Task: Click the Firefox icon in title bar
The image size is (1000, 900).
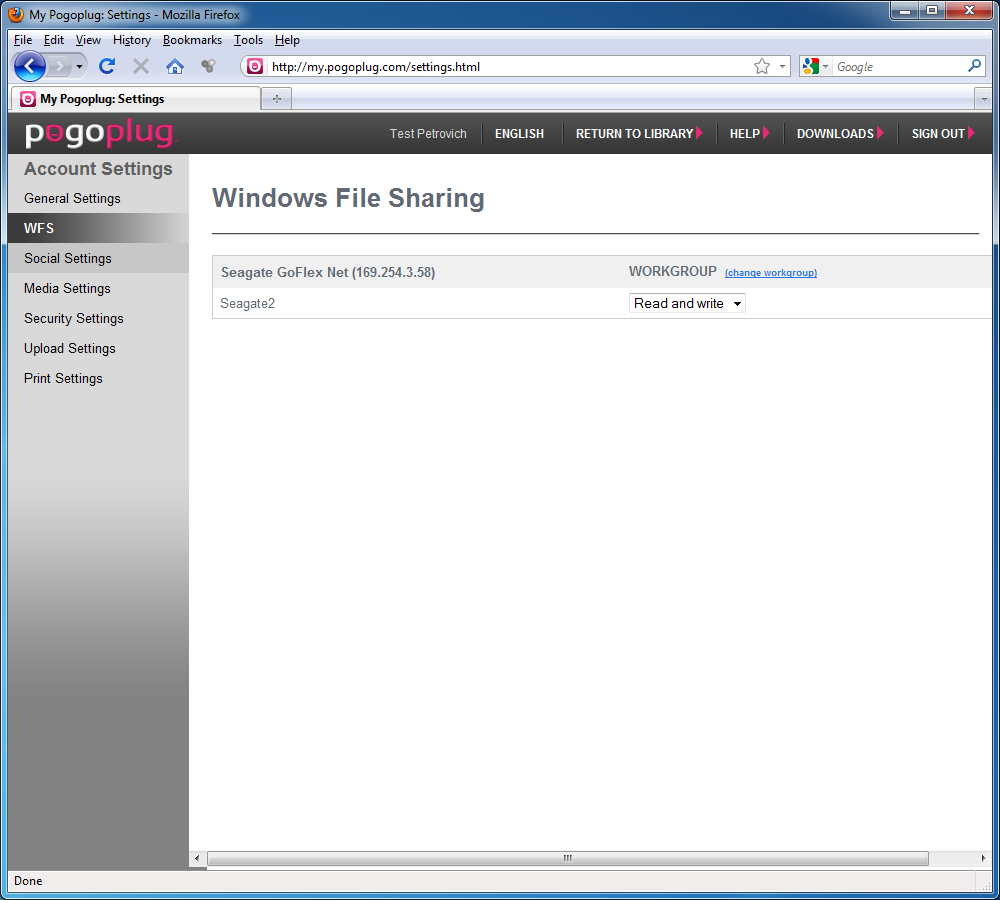Action: pyautogui.click(x=16, y=14)
